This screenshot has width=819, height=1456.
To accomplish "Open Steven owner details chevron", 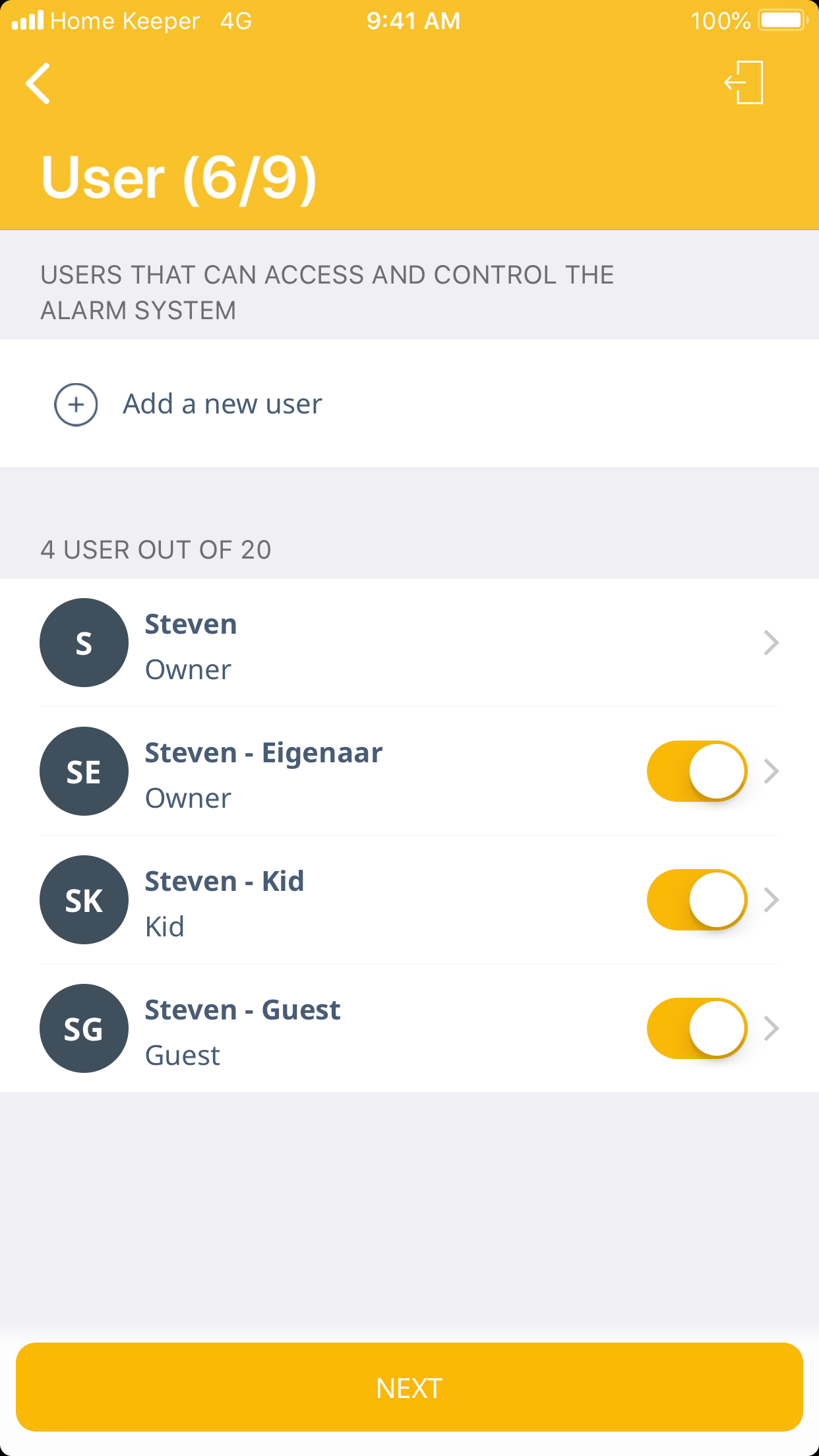I will click(x=771, y=642).
